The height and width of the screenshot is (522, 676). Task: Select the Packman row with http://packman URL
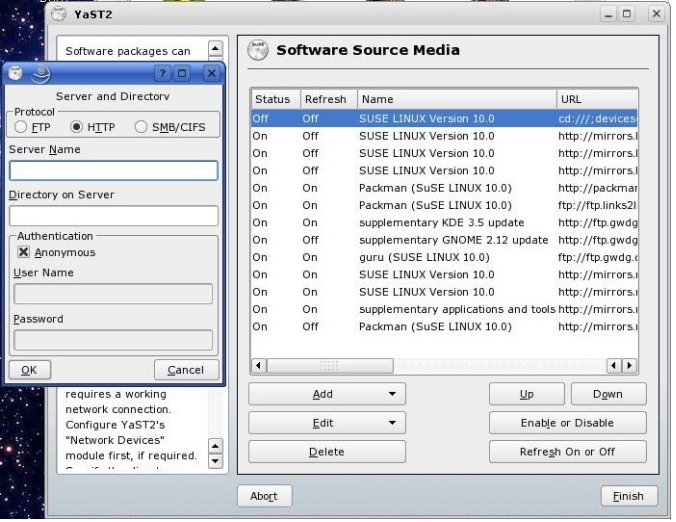click(444, 188)
